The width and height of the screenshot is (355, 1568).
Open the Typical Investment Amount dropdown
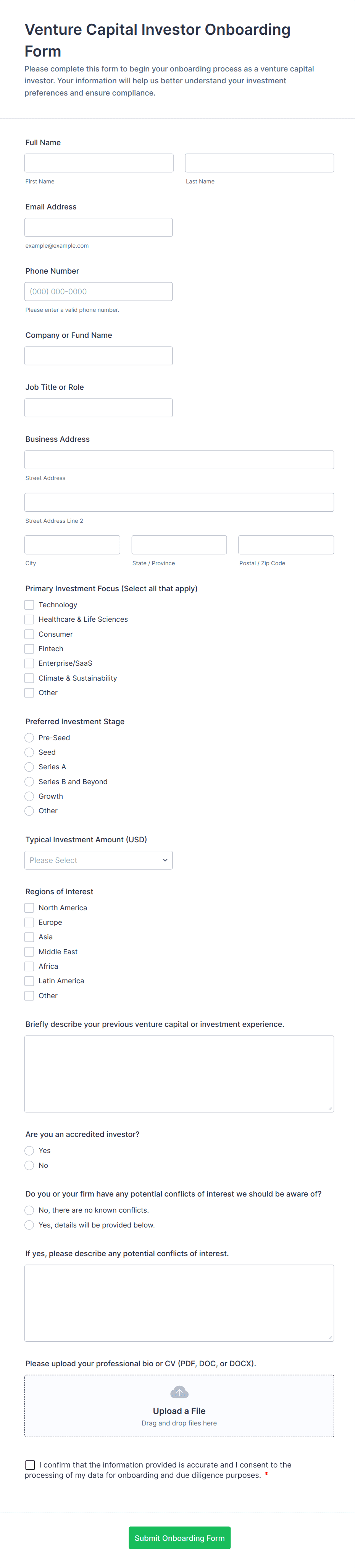click(x=98, y=860)
